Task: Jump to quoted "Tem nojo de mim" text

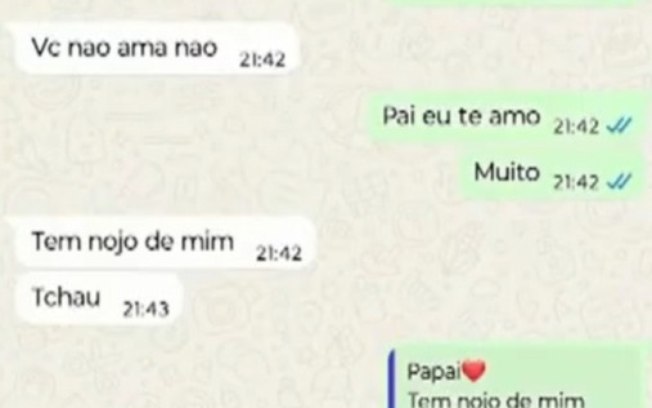Action: [x=496, y=400]
